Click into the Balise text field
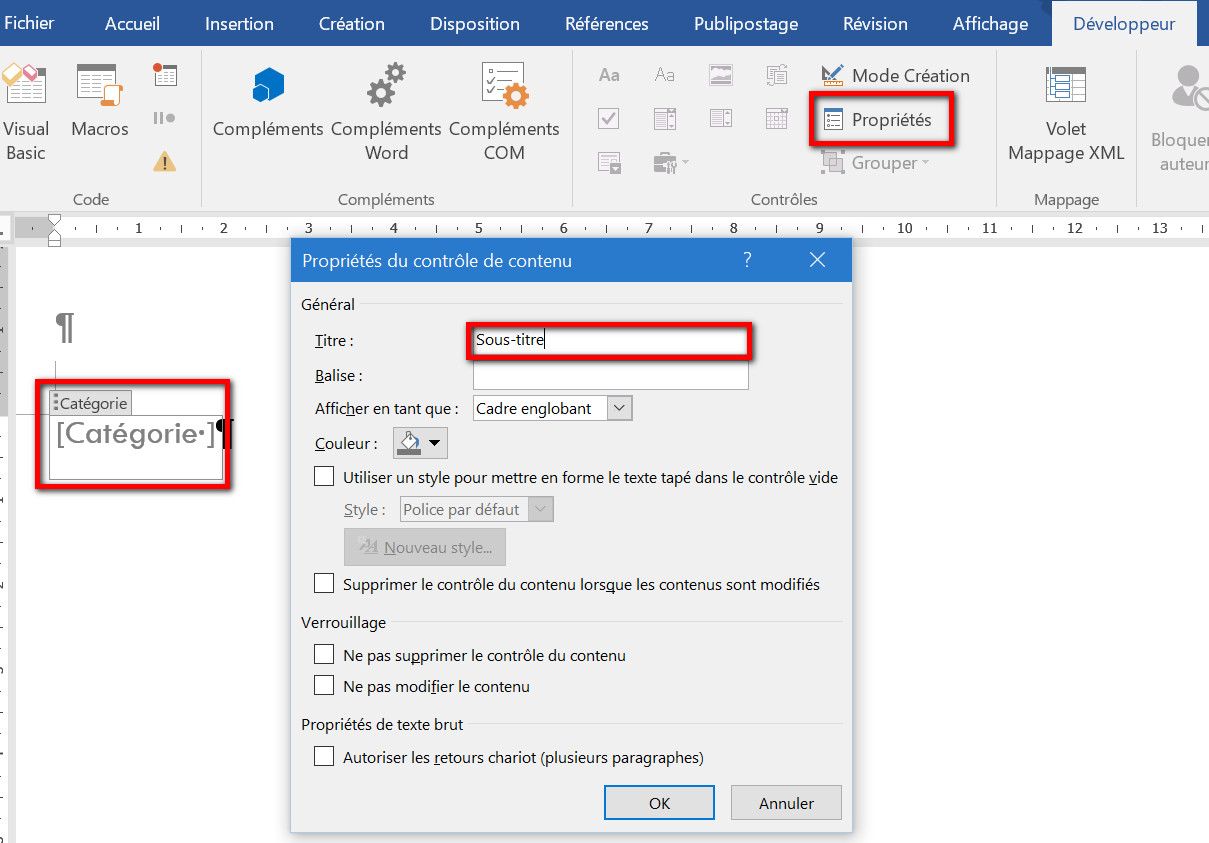This screenshot has width=1209, height=843. pyautogui.click(x=610, y=376)
